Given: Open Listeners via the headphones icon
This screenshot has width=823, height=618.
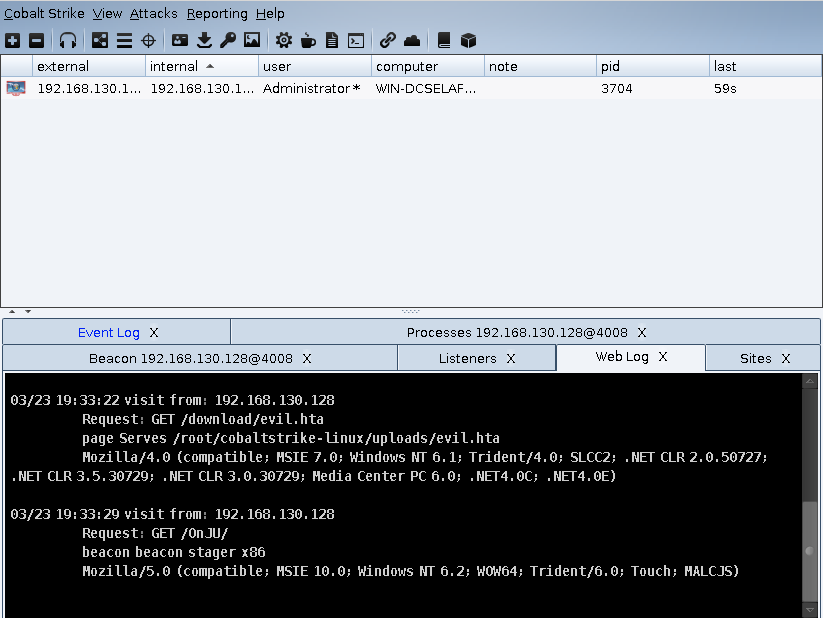Looking at the screenshot, I should coord(68,40).
